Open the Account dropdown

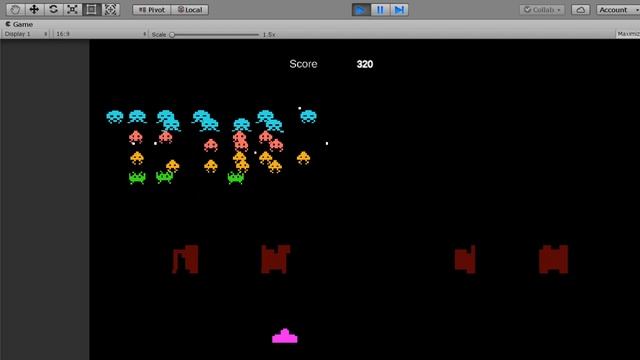[x=618, y=10]
